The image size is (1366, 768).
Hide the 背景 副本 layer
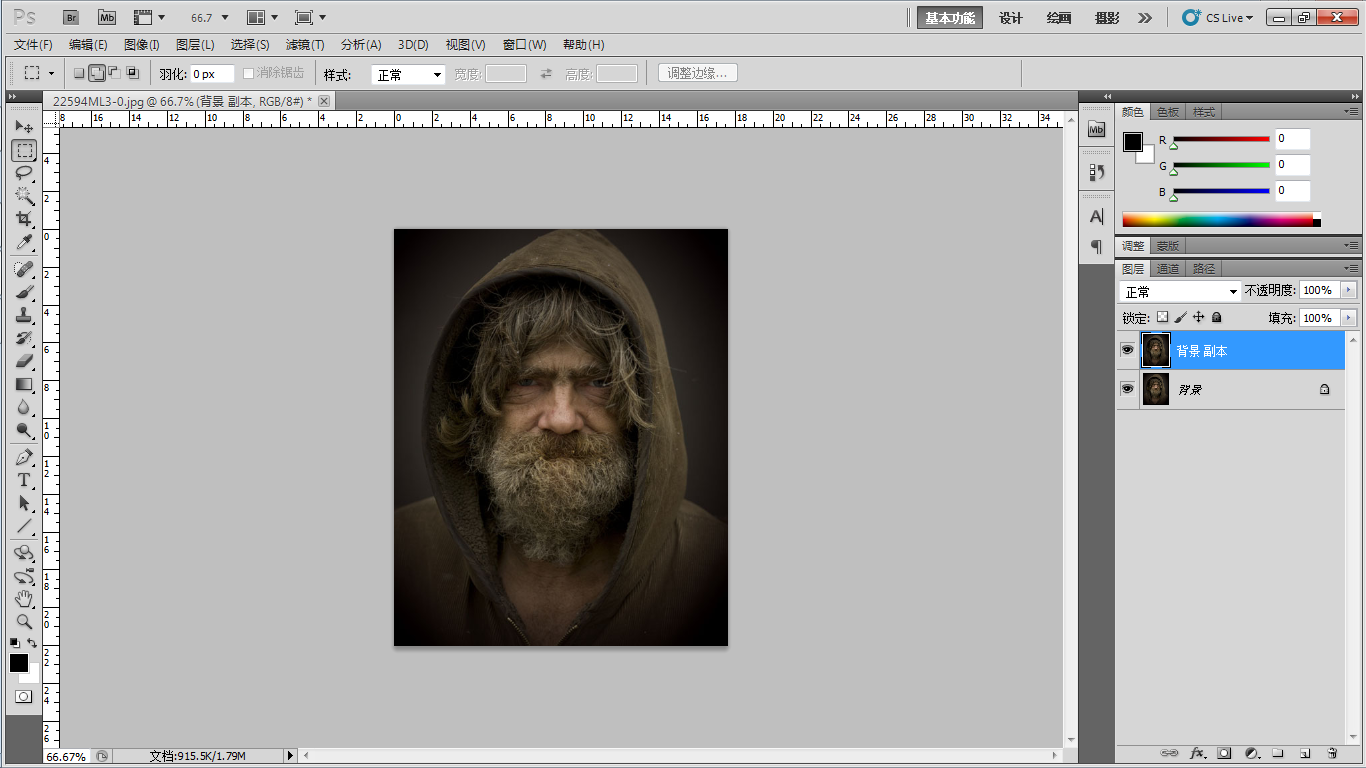click(1128, 351)
